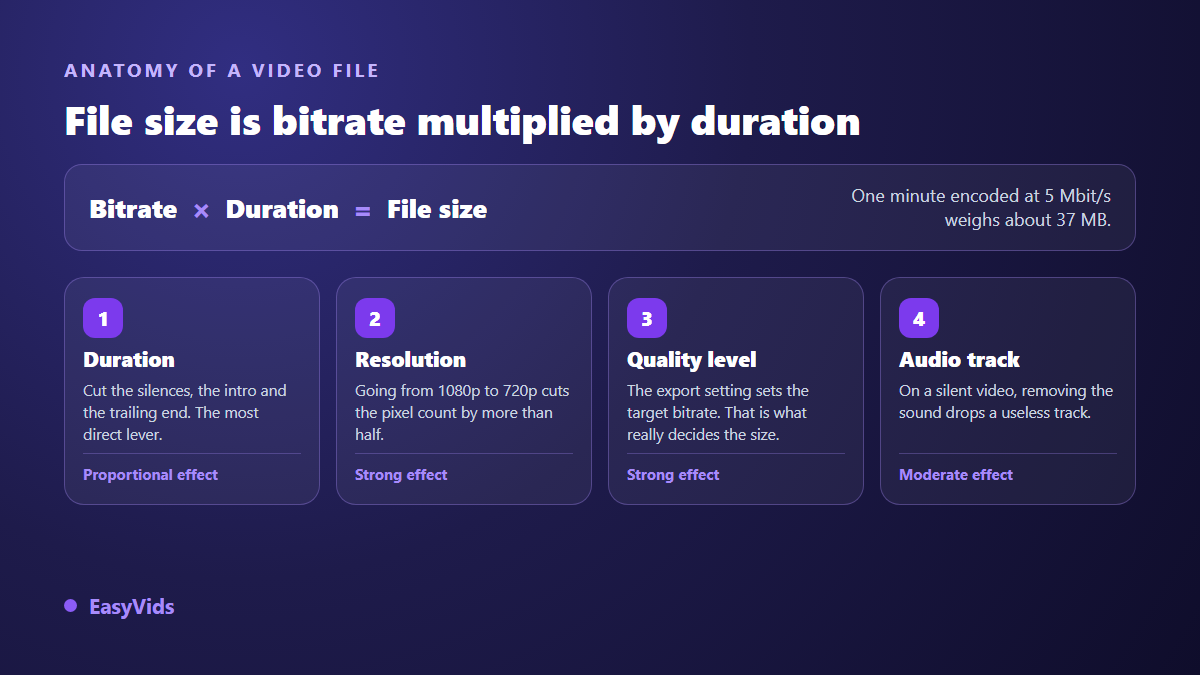Click 'File size' in the formula bar

coord(437,209)
